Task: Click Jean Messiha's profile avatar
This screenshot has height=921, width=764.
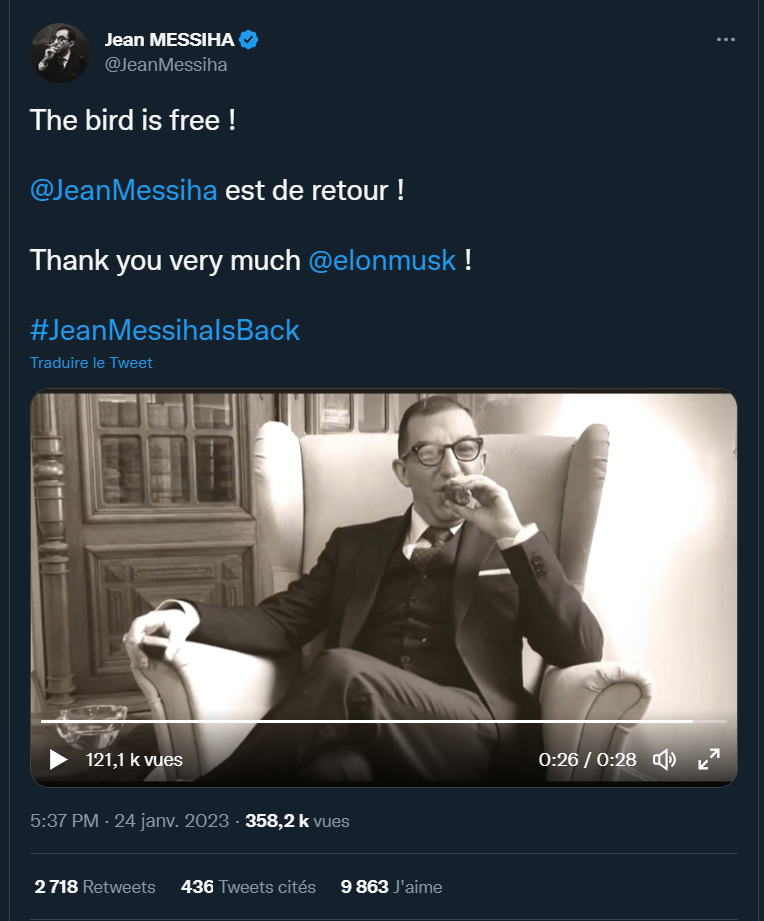Action: coord(61,52)
